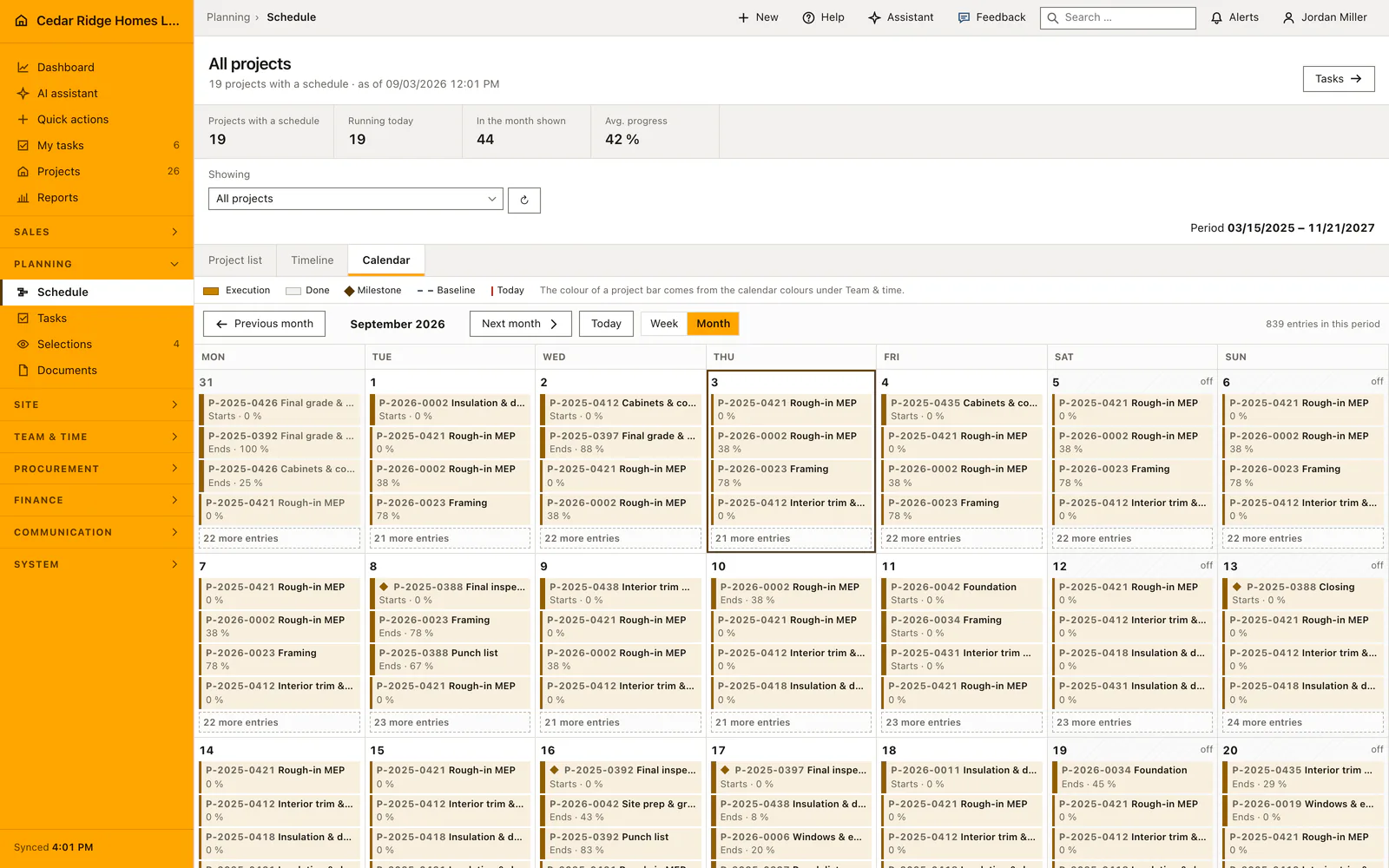Expand the FINANCE sidebar section
This screenshot has height=868, width=1389.
pyautogui.click(x=96, y=500)
